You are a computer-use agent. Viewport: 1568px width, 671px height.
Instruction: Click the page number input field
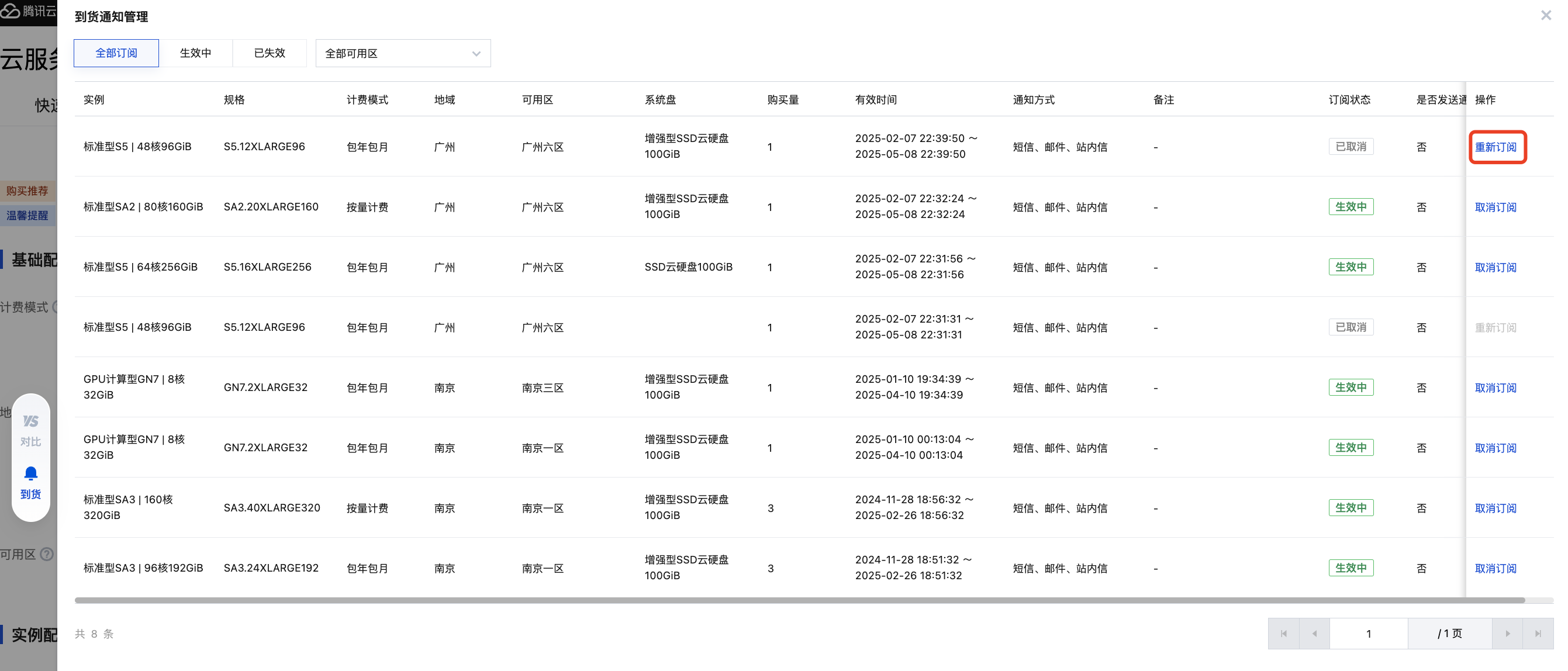coord(1369,633)
